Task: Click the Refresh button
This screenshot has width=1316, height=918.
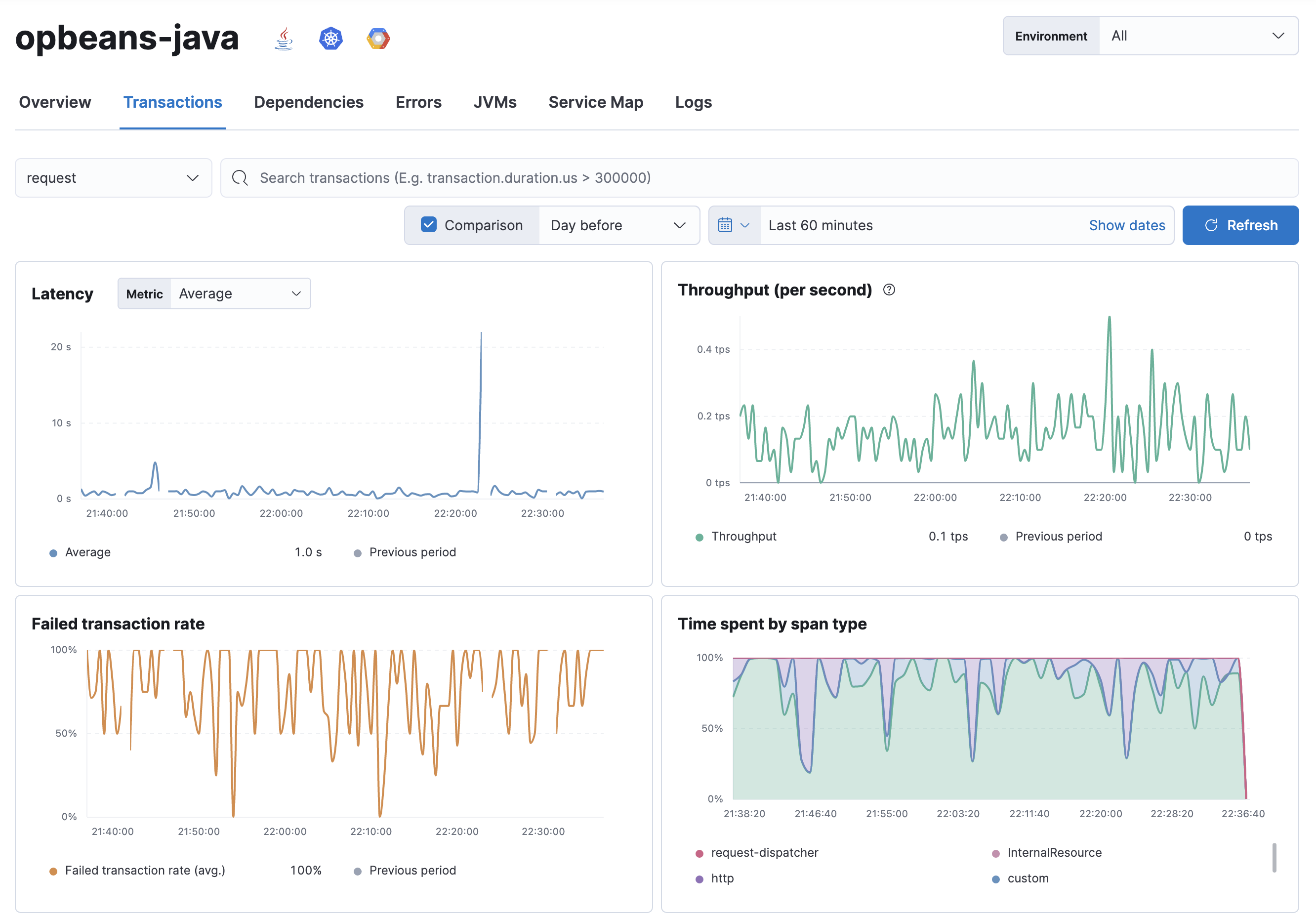Action: click(1240, 224)
